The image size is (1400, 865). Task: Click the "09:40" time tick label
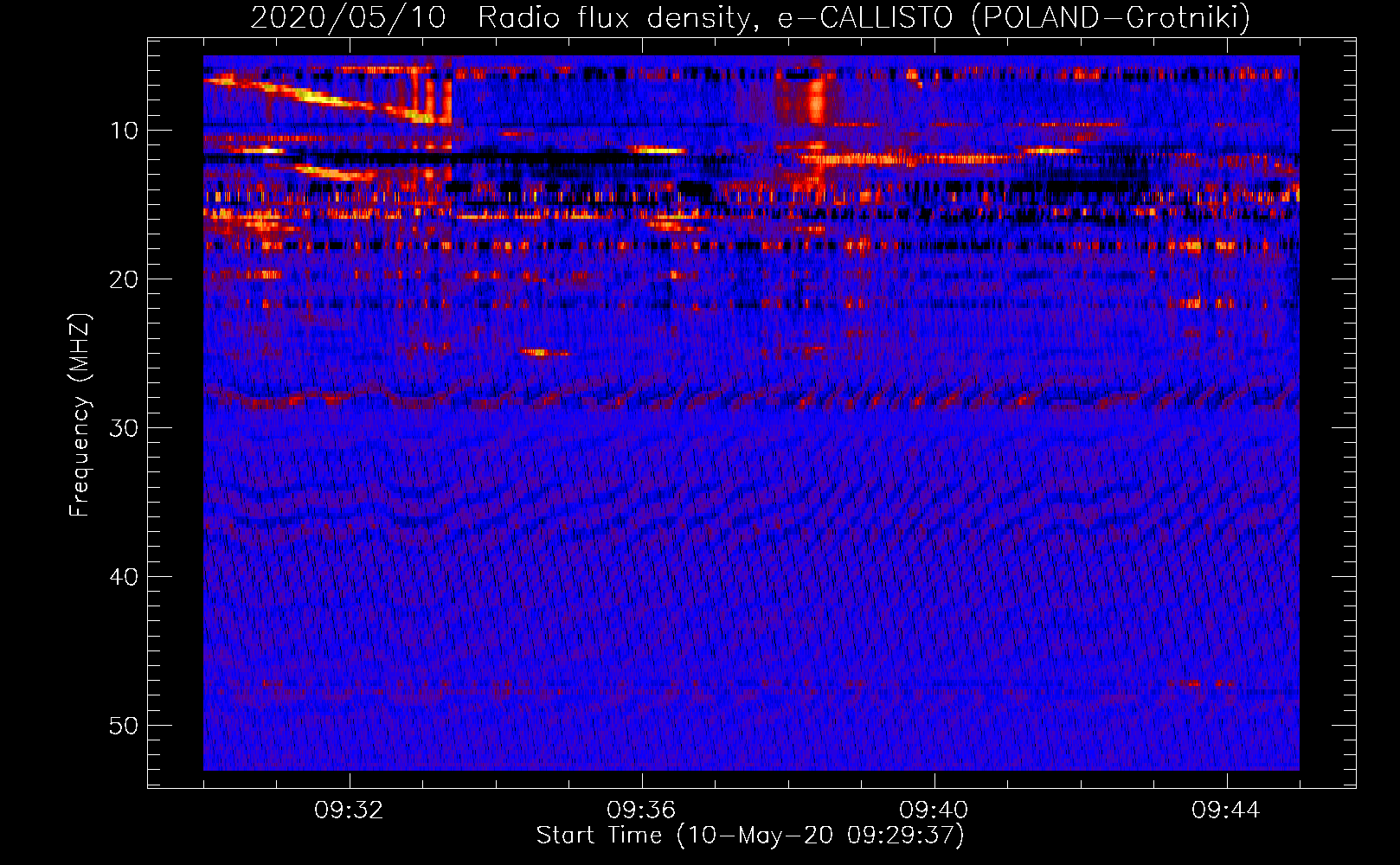click(934, 811)
